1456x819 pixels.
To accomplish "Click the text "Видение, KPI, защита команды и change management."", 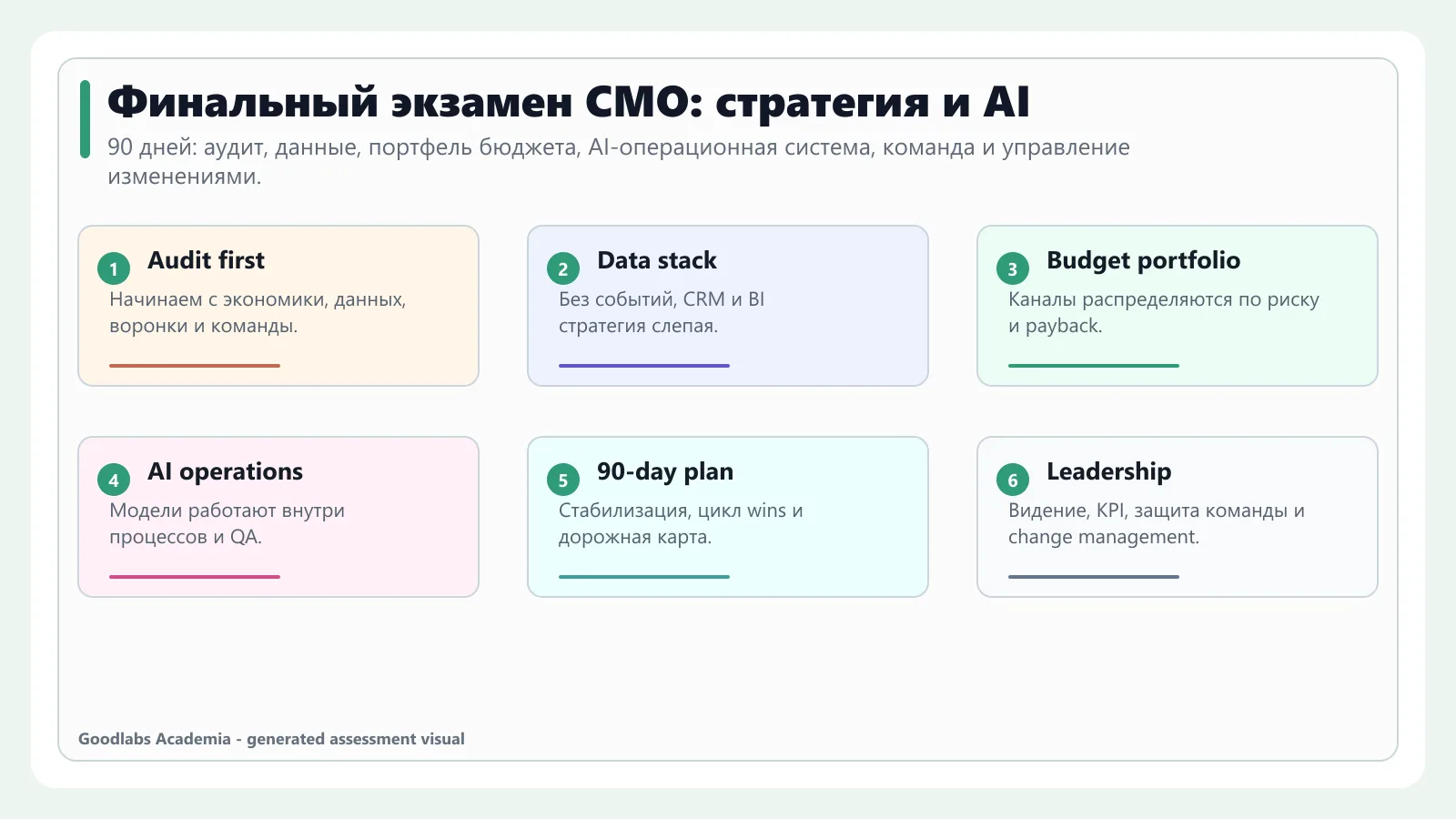I will [x=1156, y=523].
